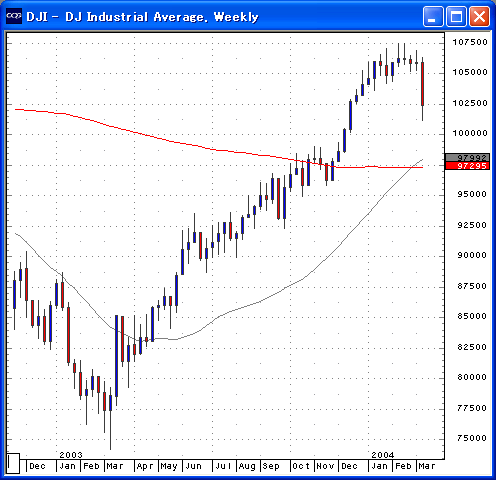Viewport: 496px width, 480px height.
Task: Click the 2004 year label
Action: 383,455
